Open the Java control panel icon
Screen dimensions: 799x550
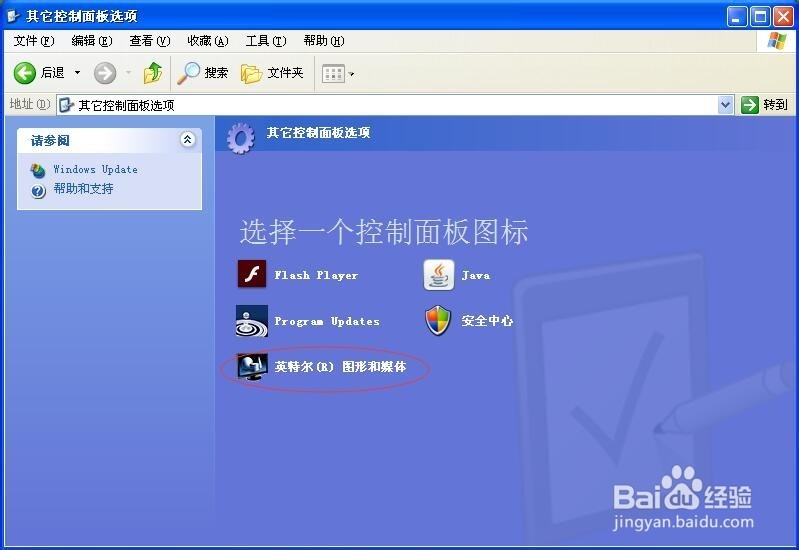pos(438,275)
